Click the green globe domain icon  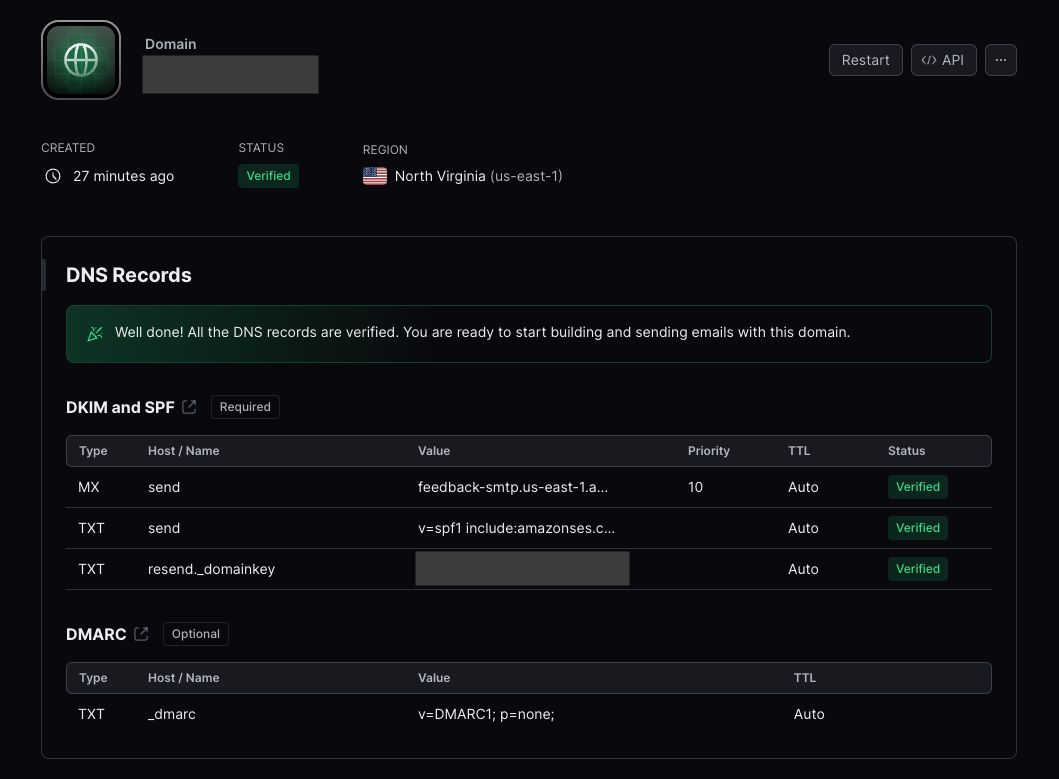click(x=80, y=60)
